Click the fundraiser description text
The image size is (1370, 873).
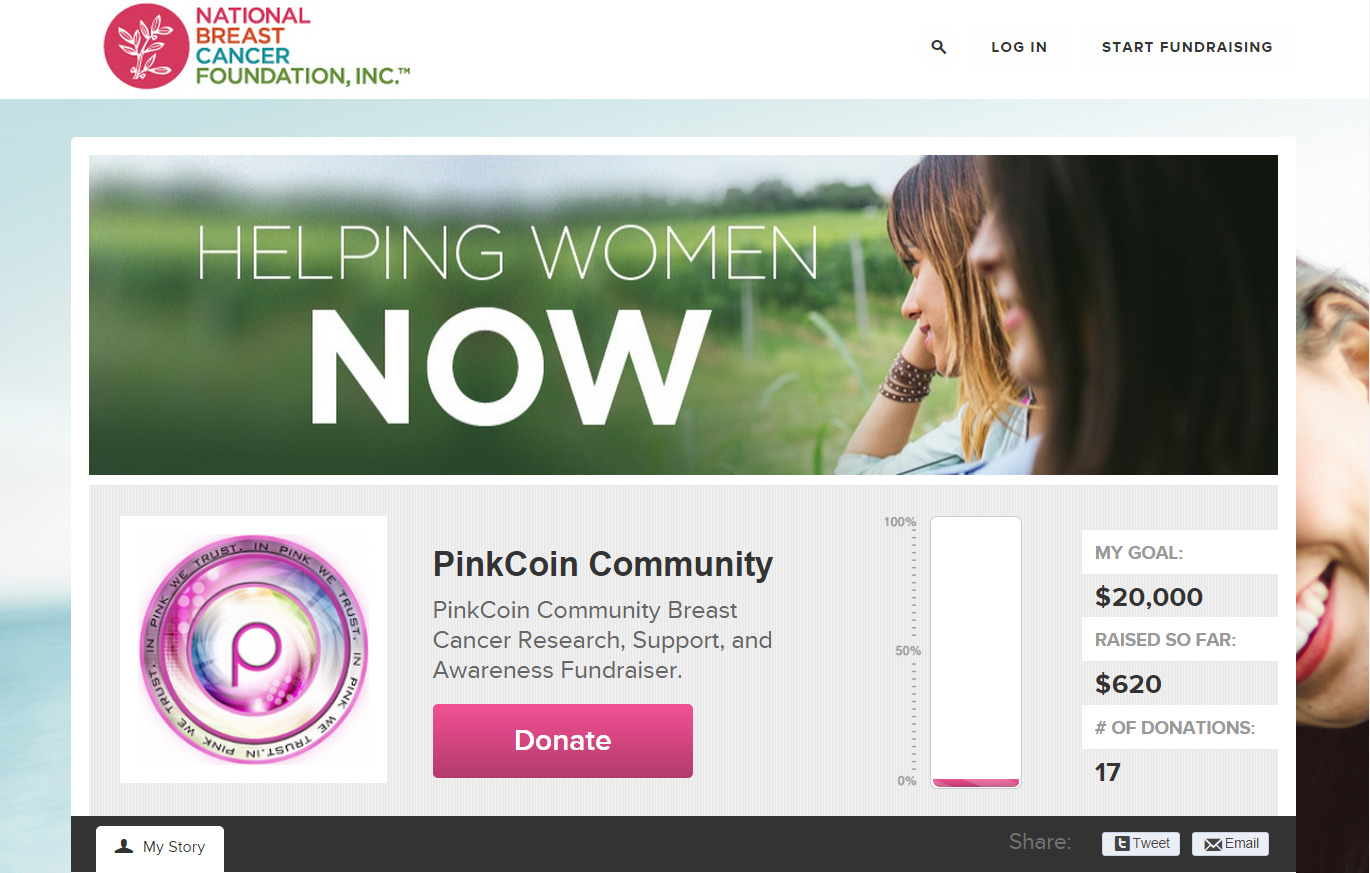(x=602, y=640)
